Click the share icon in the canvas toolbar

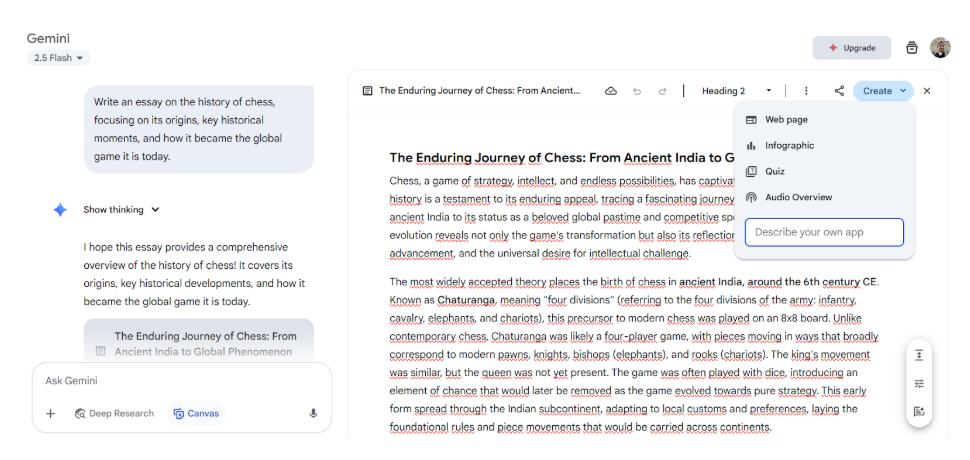(x=839, y=91)
